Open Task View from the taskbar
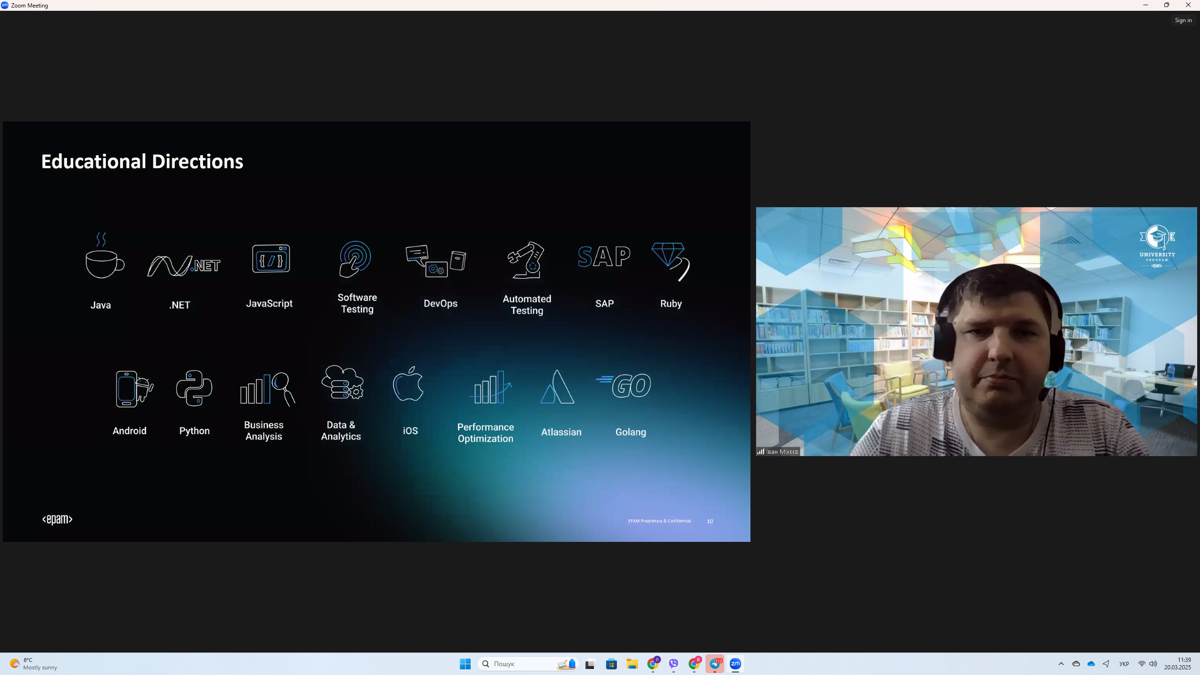 (x=590, y=664)
